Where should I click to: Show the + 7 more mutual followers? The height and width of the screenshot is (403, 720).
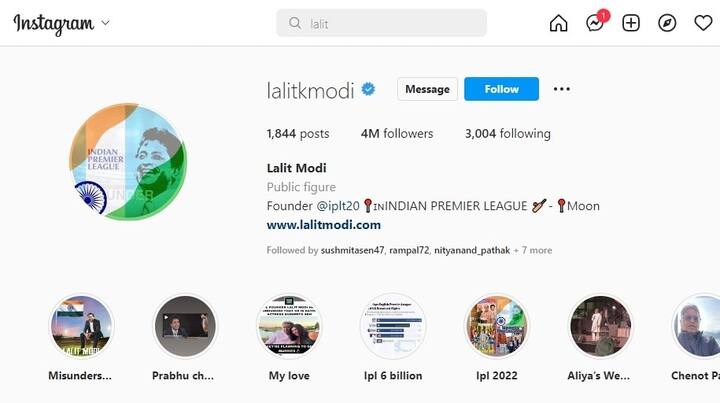pos(533,250)
